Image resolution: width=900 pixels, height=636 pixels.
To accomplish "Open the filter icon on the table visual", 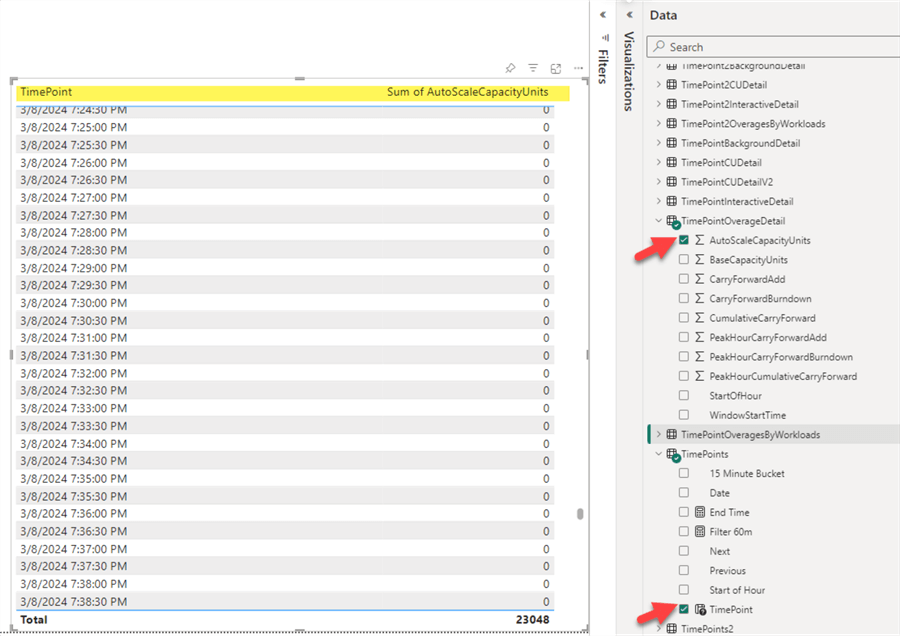I will coord(533,68).
